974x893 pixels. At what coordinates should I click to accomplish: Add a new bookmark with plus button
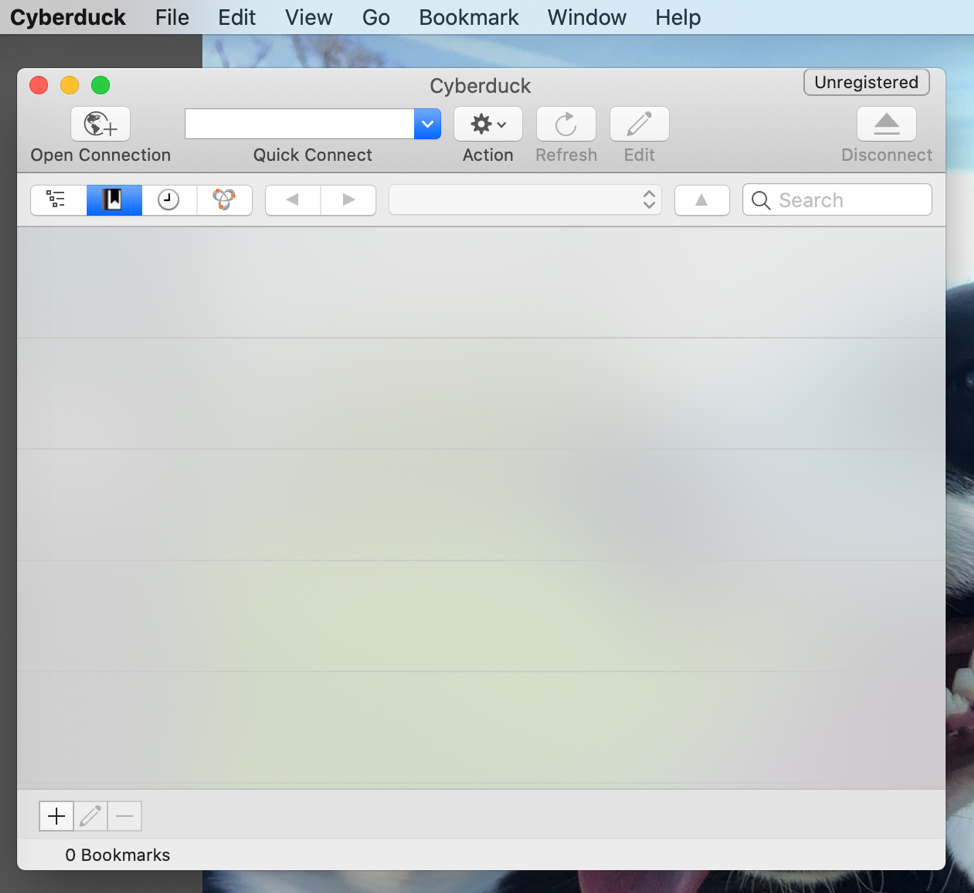coord(57,815)
